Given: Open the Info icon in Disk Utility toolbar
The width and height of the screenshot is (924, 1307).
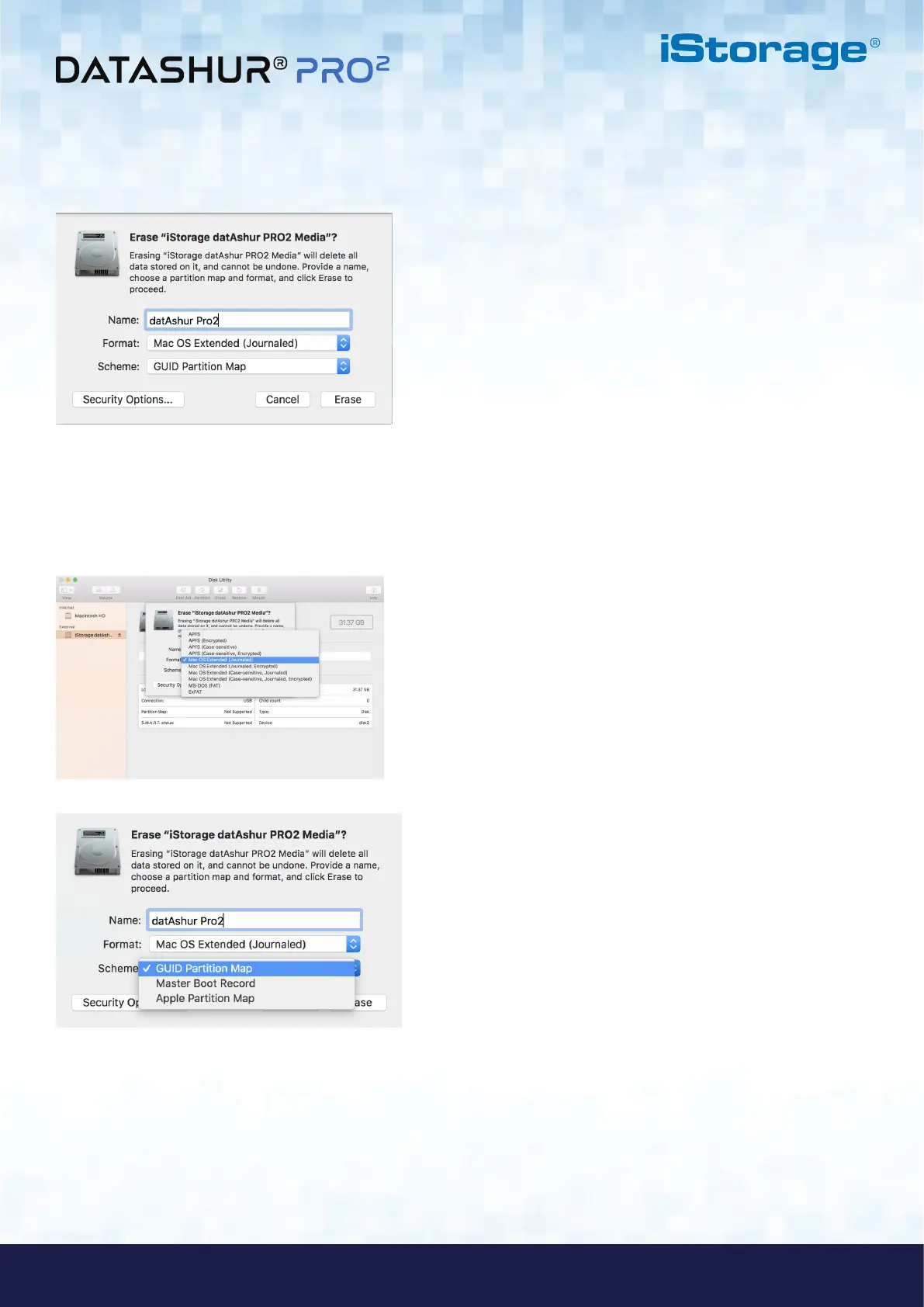Looking at the screenshot, I should point(373,591).
